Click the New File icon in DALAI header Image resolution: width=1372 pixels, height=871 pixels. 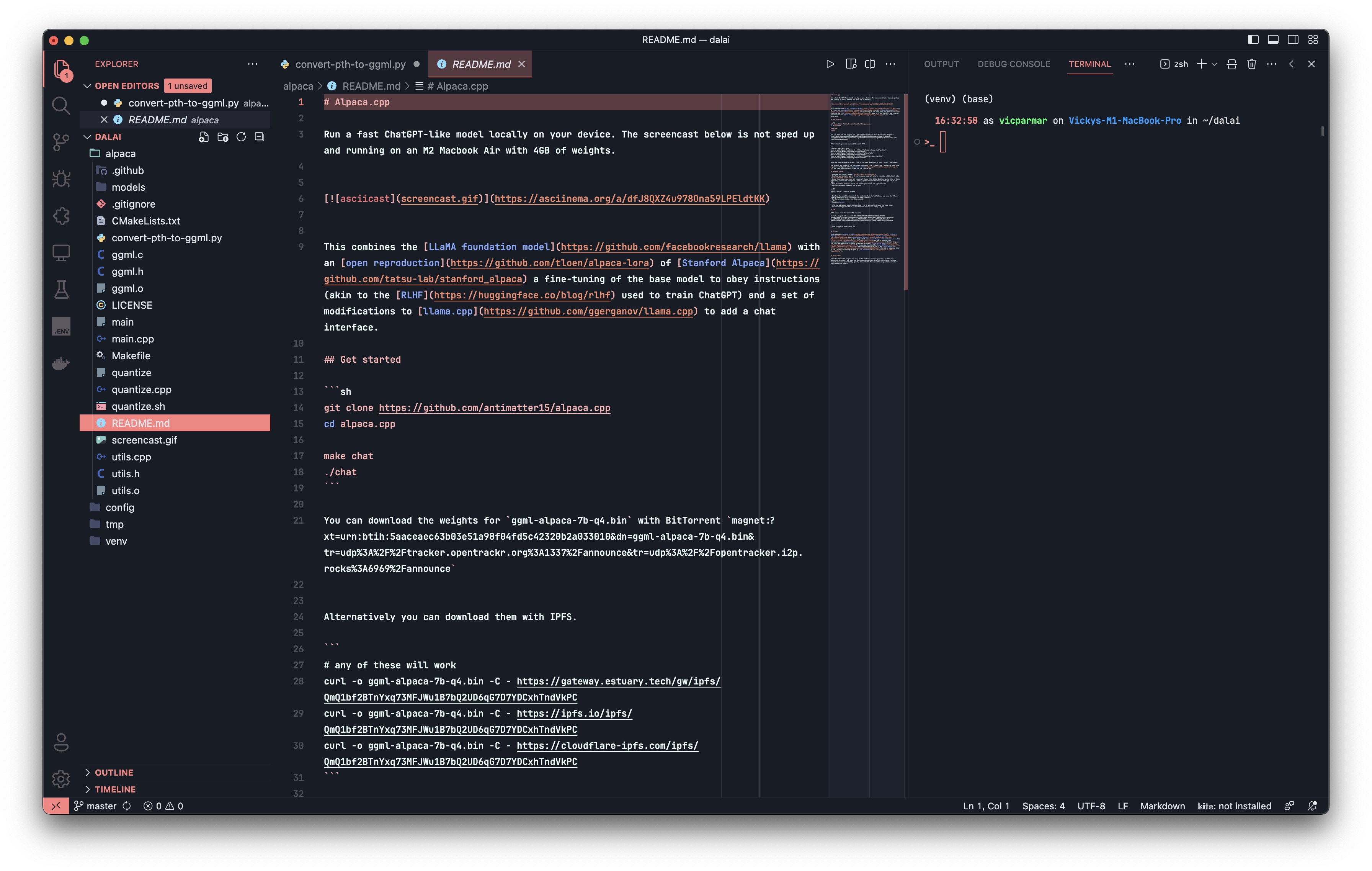tap(203, 137)
